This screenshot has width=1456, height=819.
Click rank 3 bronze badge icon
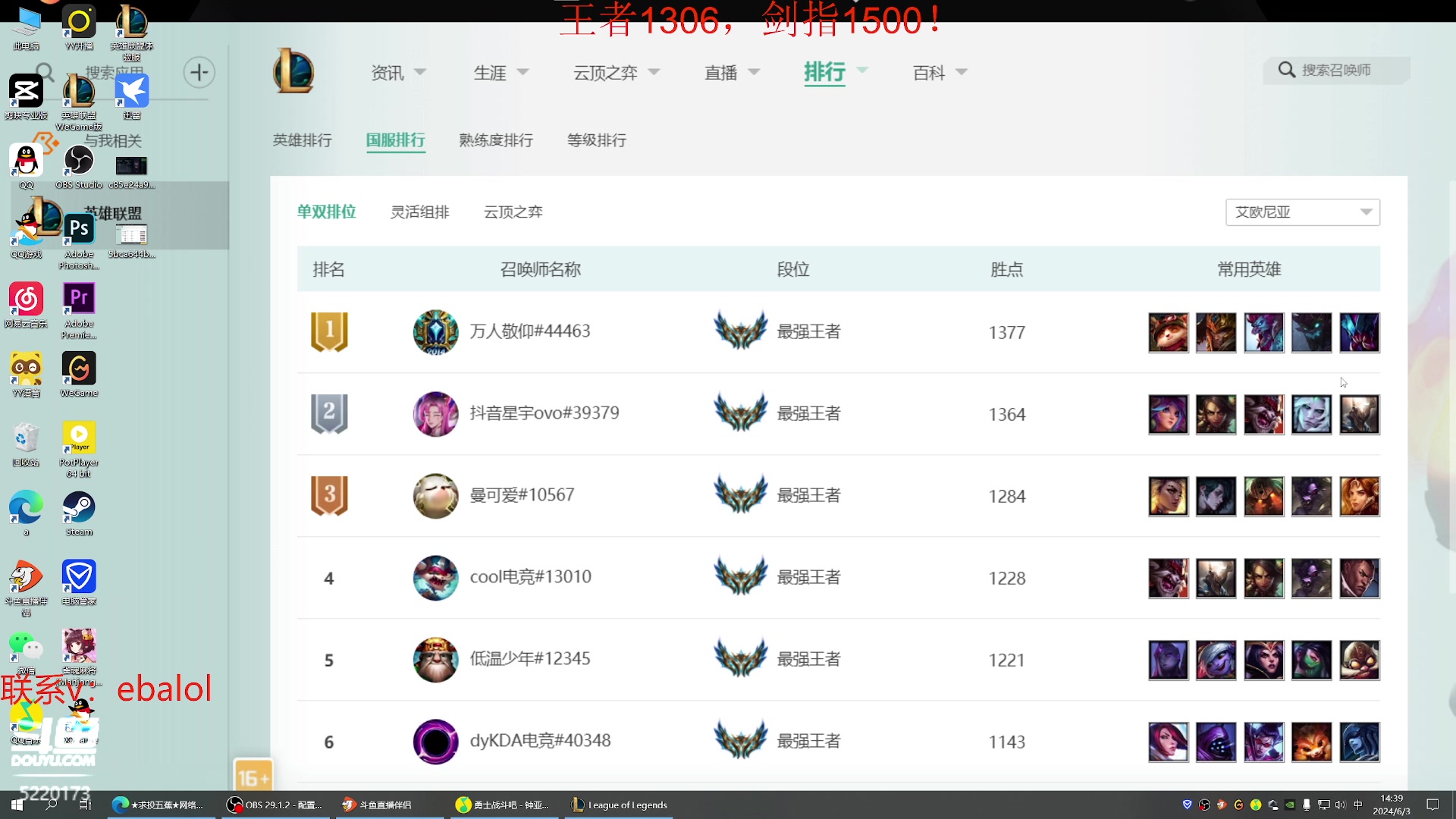[329, 496]
